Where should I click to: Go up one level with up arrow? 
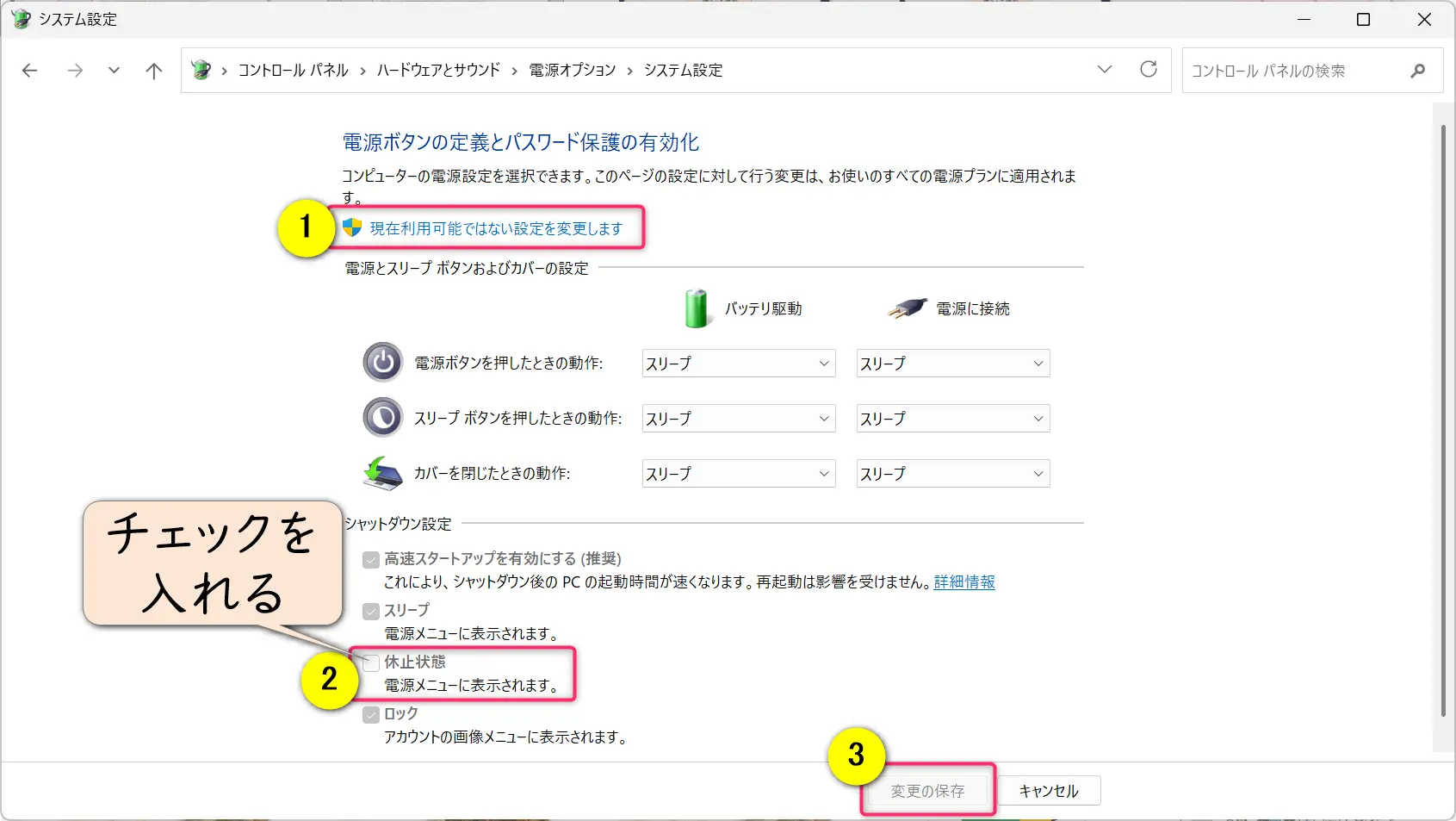[x=154, y=71]
